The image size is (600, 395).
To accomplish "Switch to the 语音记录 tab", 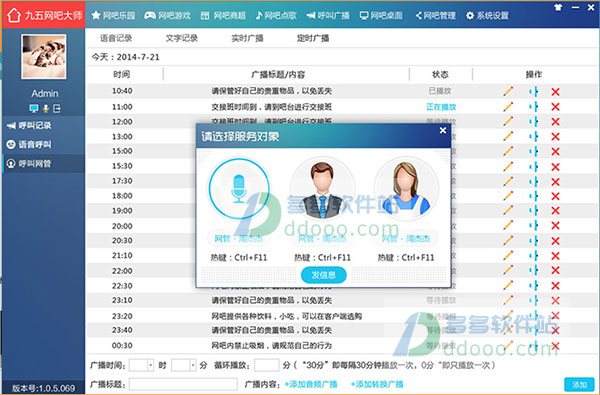I will (116, 38).
